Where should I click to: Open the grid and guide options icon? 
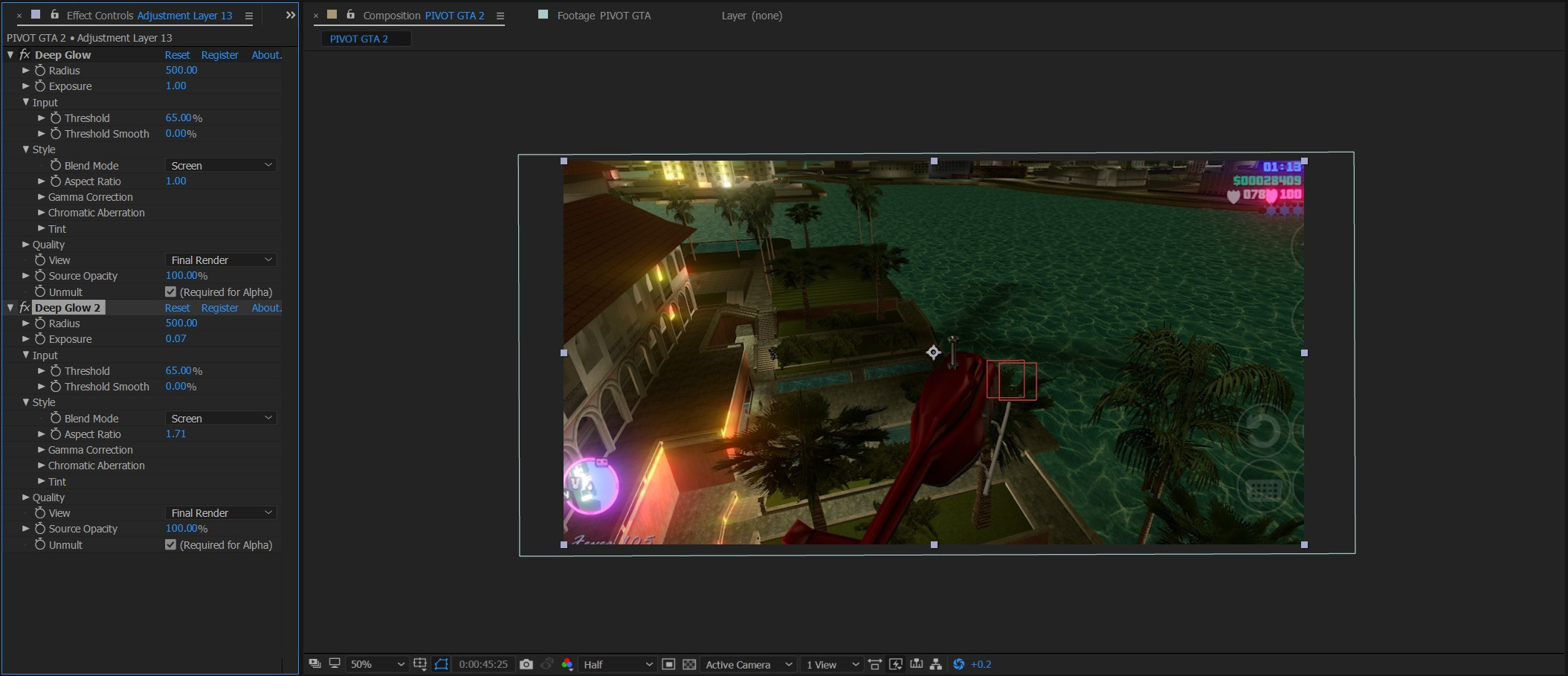pyautogui.click(x=420, y=664)
